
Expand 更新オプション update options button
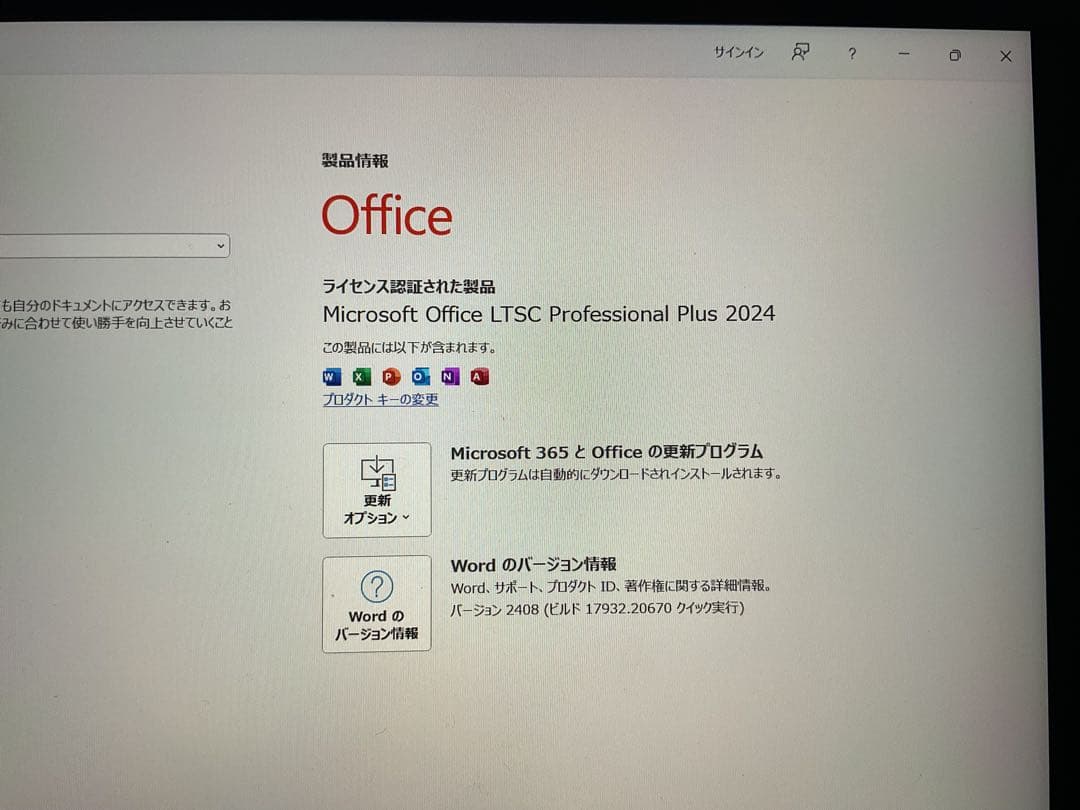pyautogui.click(x=377, y=490)
